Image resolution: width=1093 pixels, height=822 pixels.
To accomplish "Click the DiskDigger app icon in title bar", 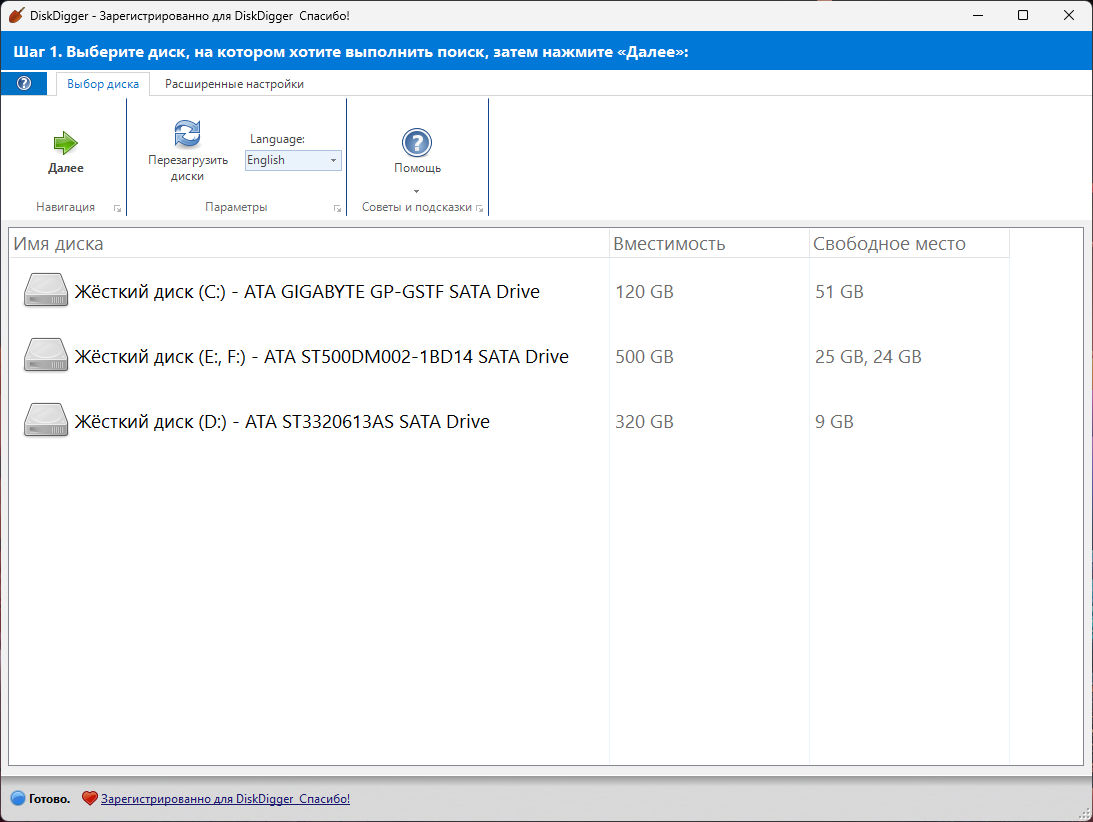I will pos(16,15).
